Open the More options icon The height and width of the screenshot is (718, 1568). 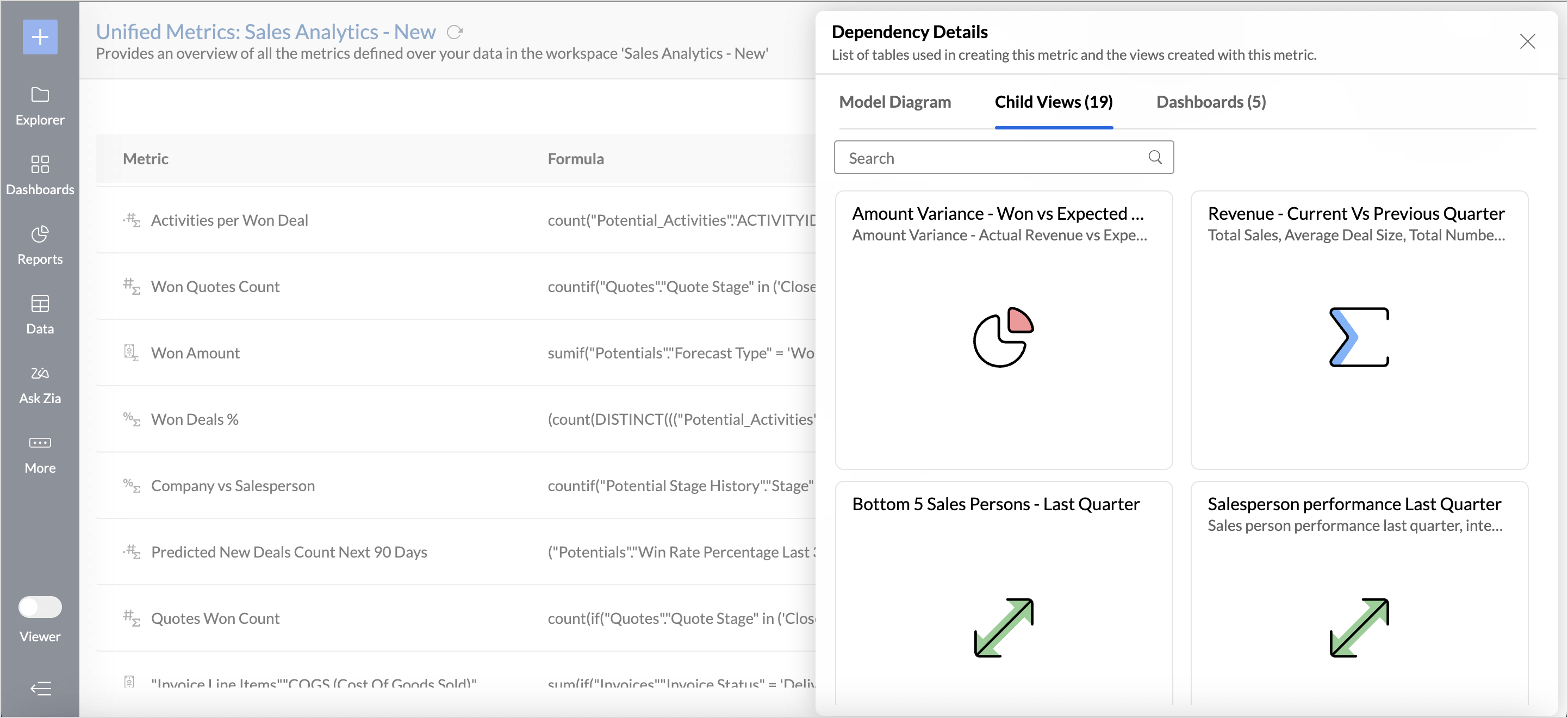(40, 443)
